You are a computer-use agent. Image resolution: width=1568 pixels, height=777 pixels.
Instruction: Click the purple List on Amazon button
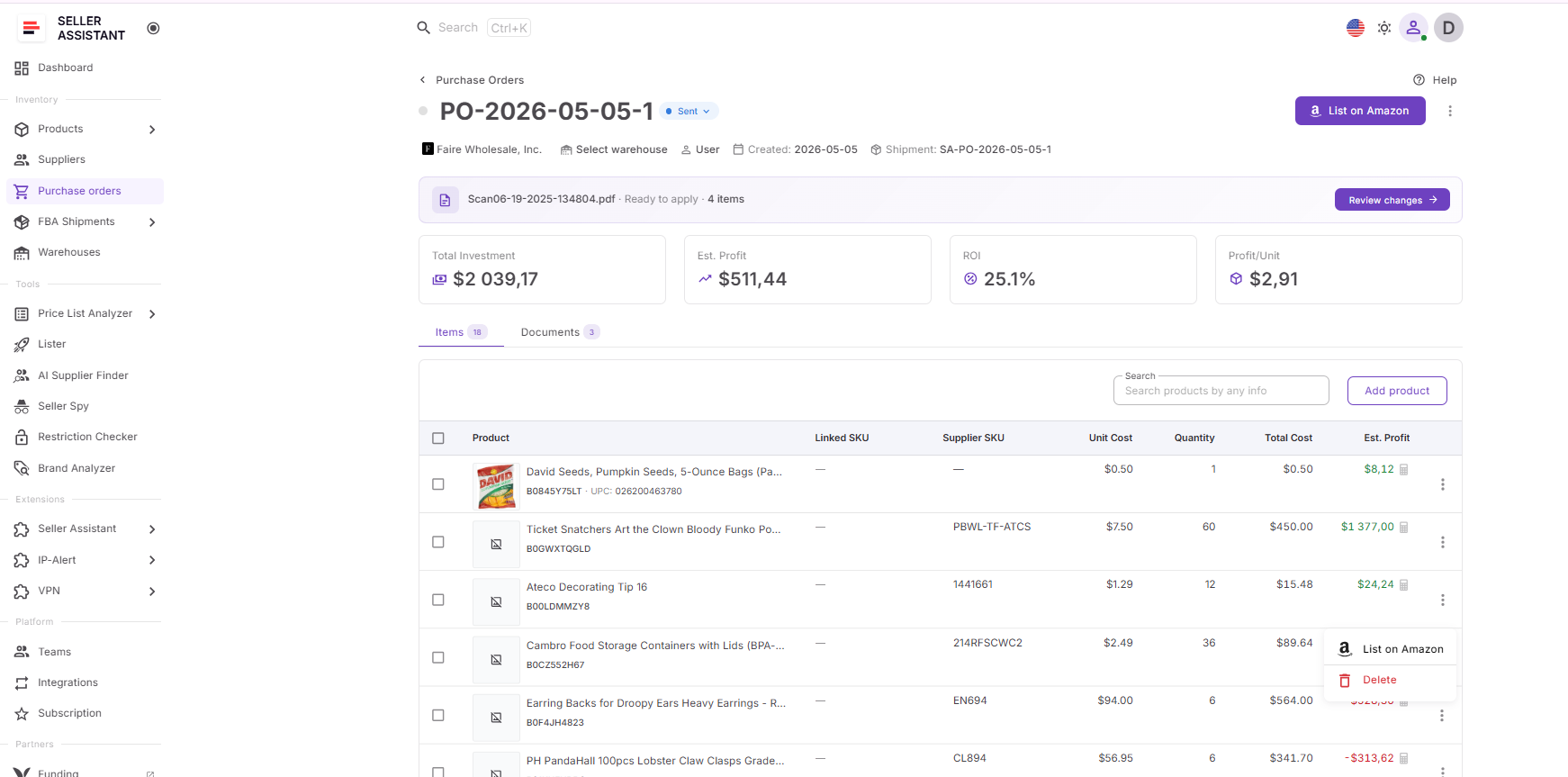pyautogui.click(x=1360, y=111)
